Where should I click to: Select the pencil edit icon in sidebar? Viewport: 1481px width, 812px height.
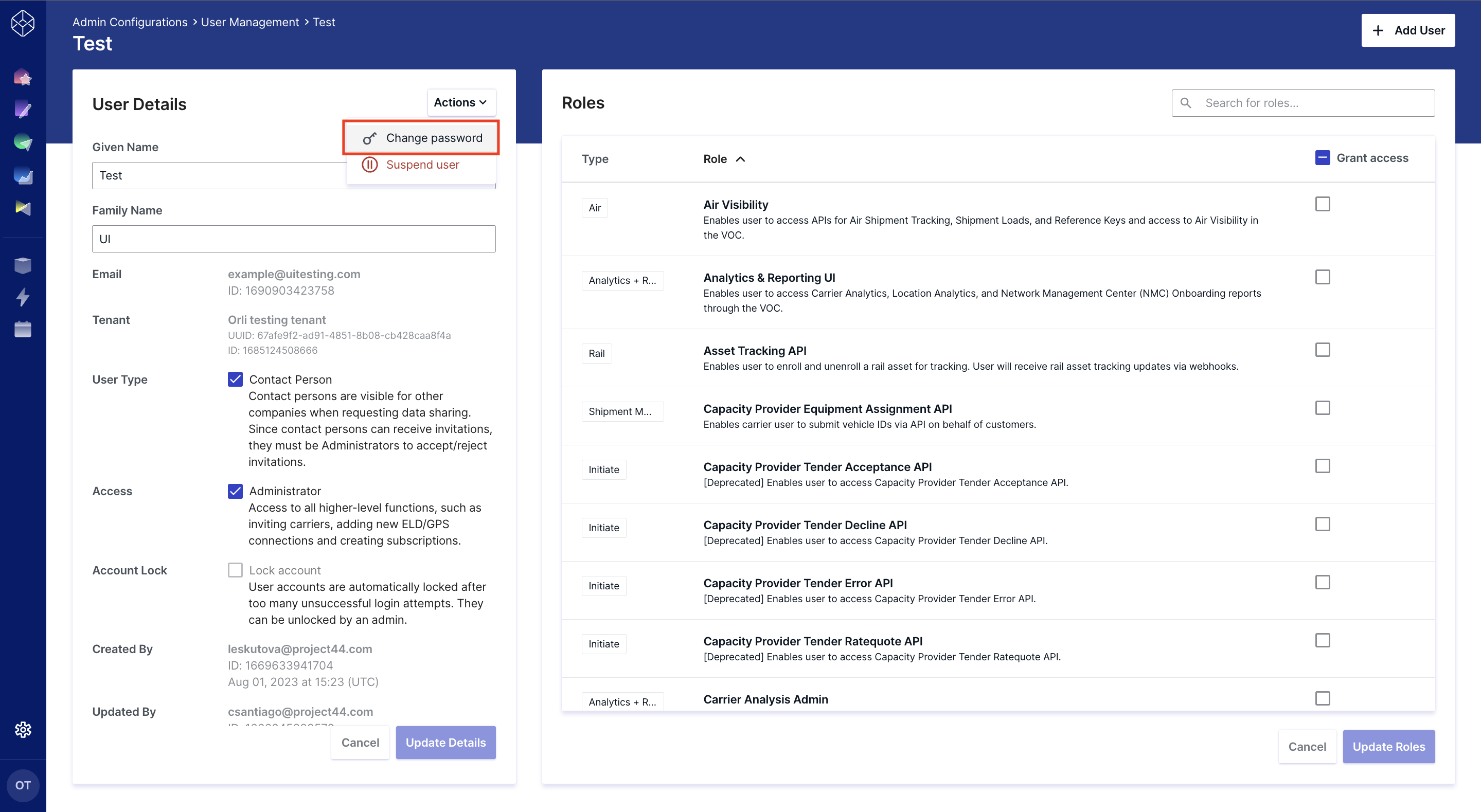(x=23, y=109)
